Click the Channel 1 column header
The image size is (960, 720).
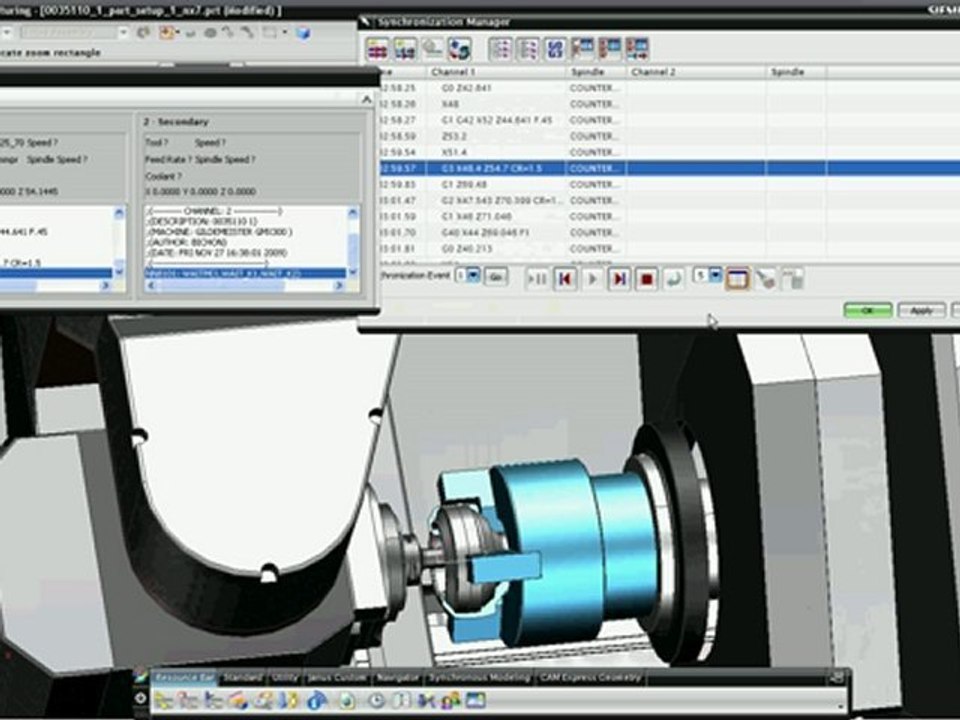[x=496, y=72]
